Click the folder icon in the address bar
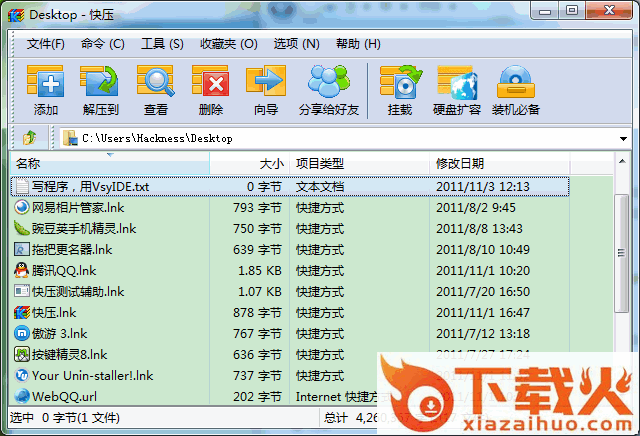This screenshot has height=436, width=640. coord(70,138)
